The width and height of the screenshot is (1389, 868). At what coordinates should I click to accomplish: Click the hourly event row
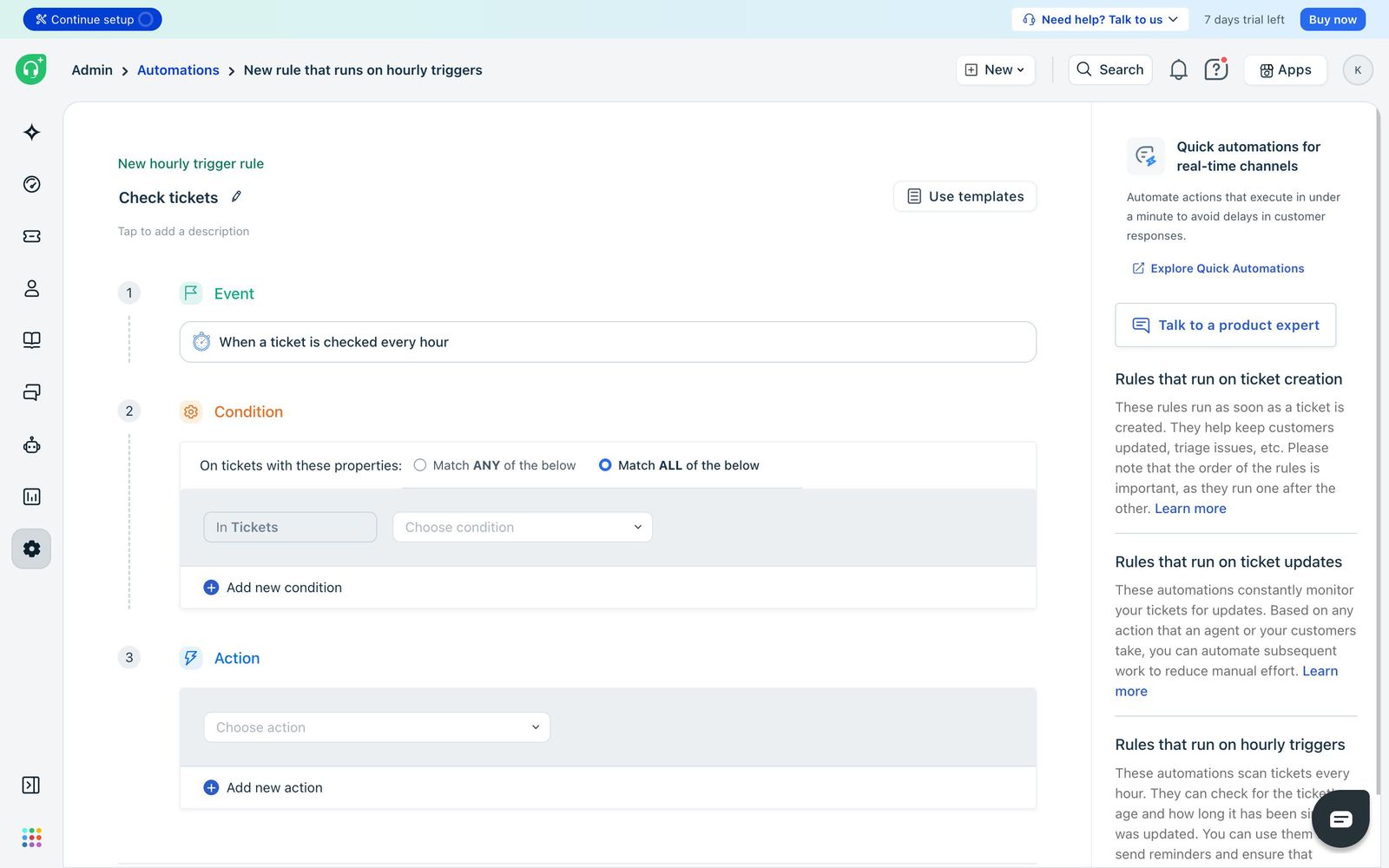click(x=608, y=342)
